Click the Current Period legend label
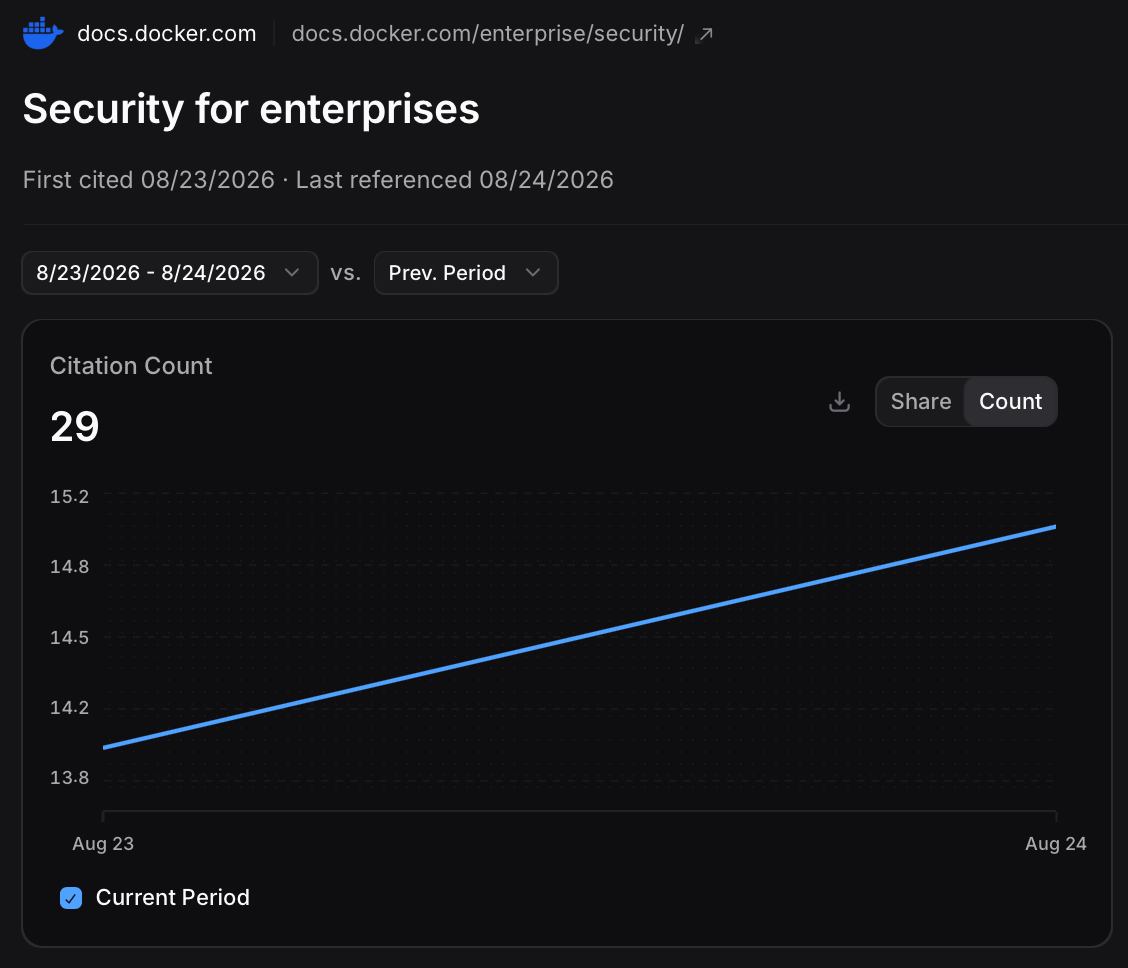The image size is (1128, 968). [x=173, y=898]
